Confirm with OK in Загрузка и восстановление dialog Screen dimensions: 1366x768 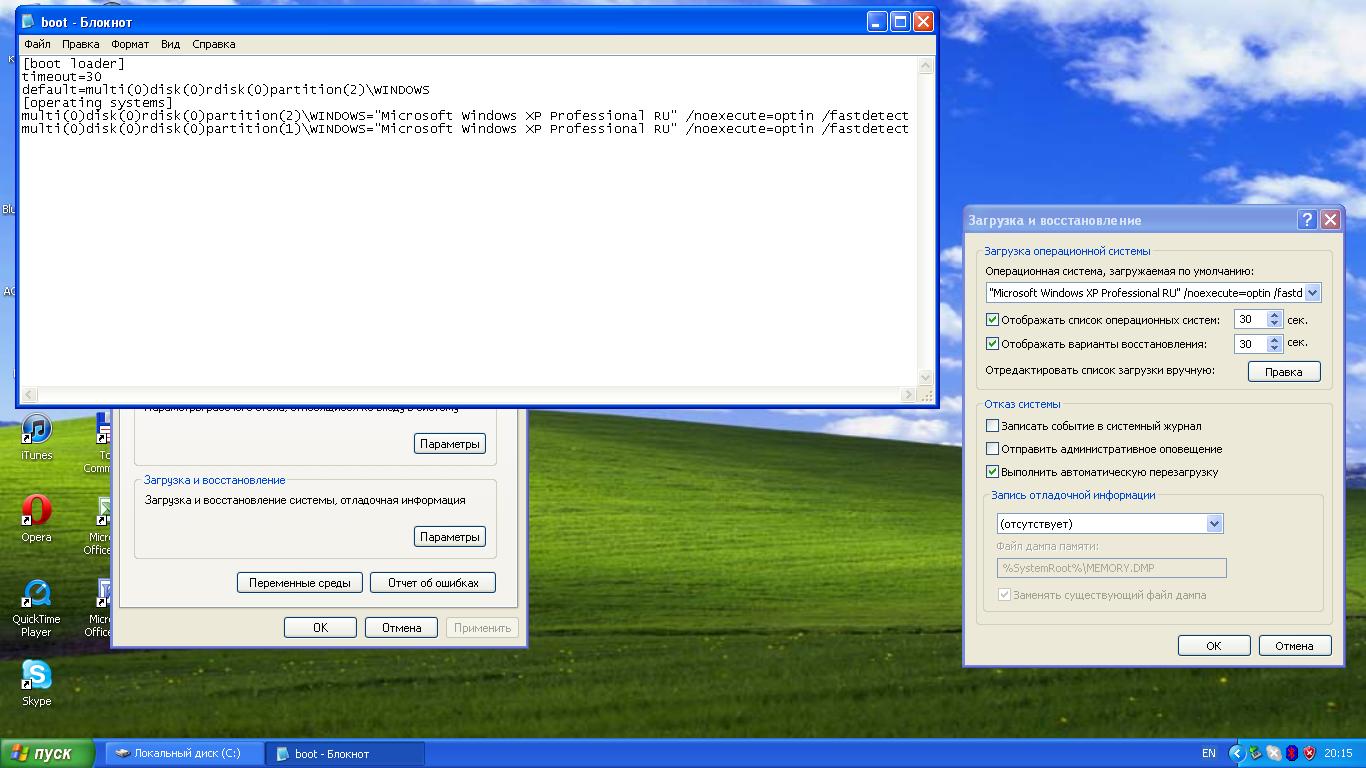(1214, 645)
